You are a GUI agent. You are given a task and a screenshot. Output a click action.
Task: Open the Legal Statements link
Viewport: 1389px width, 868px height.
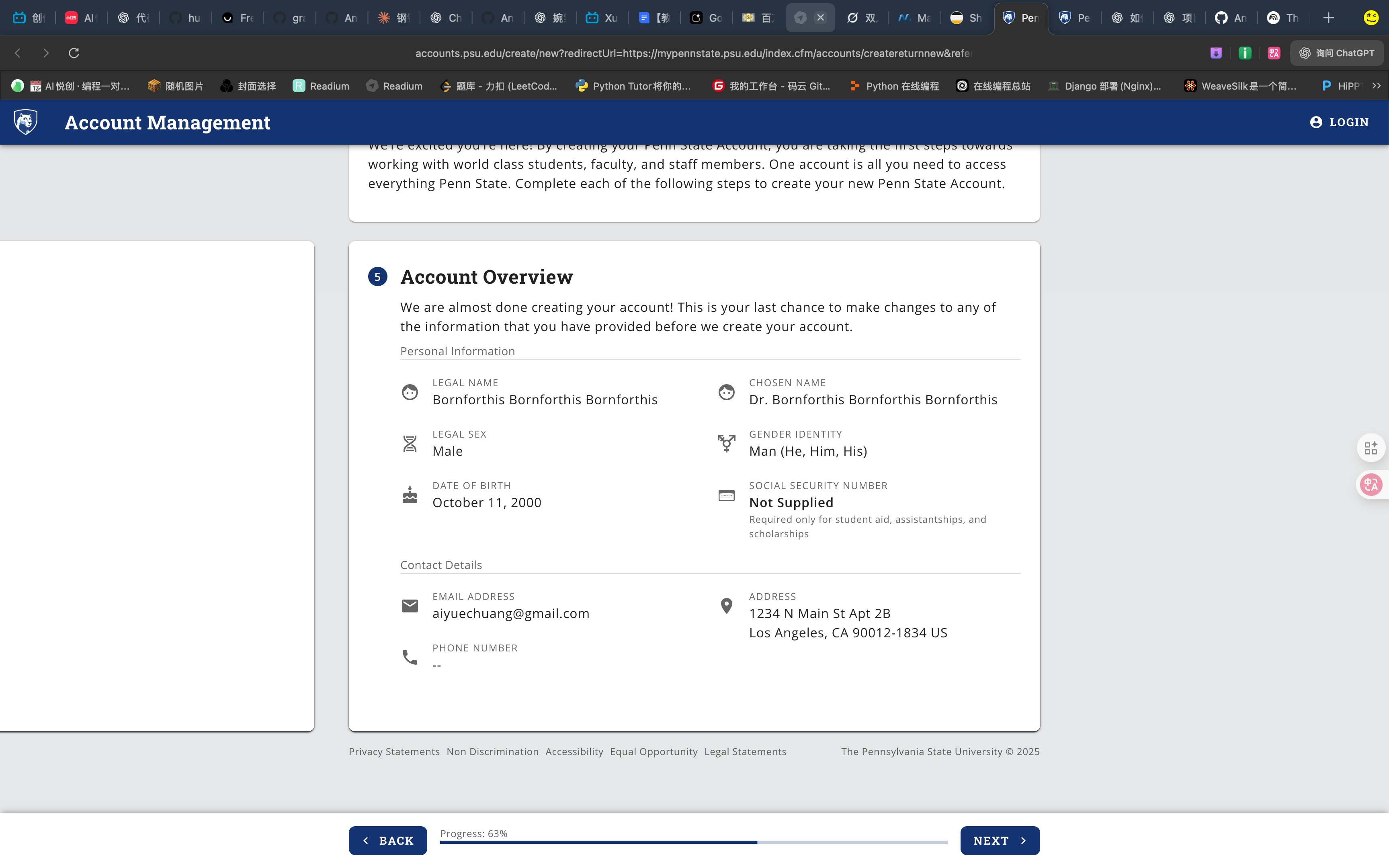(x=745, y=751)
